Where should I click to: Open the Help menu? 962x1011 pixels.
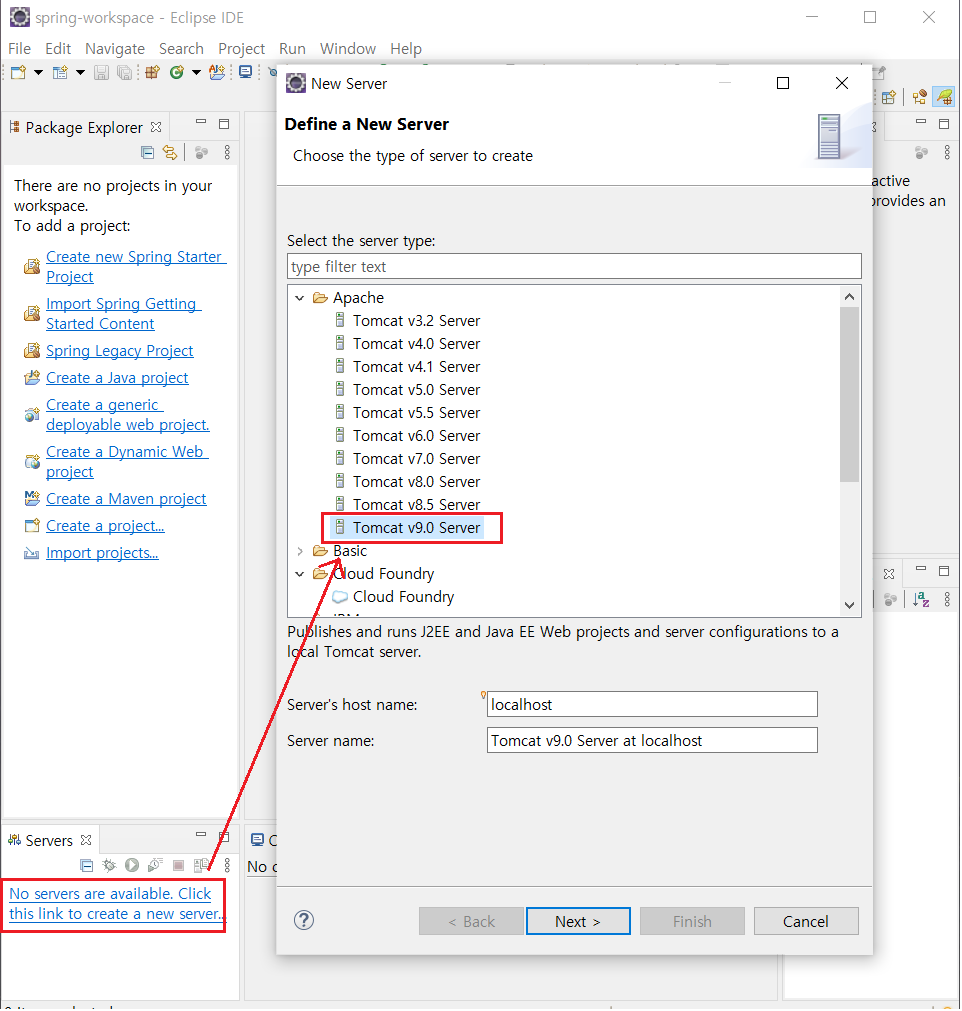tap(406, 49)
